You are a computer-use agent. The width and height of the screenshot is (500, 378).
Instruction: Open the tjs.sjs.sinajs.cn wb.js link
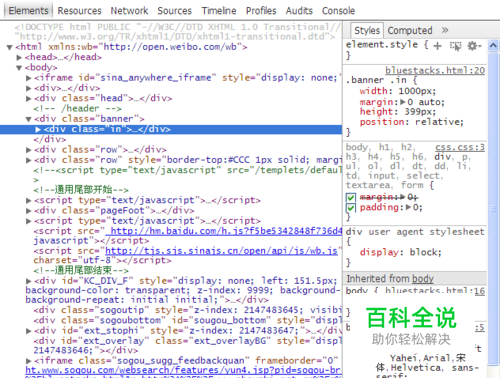pos(222,251)
